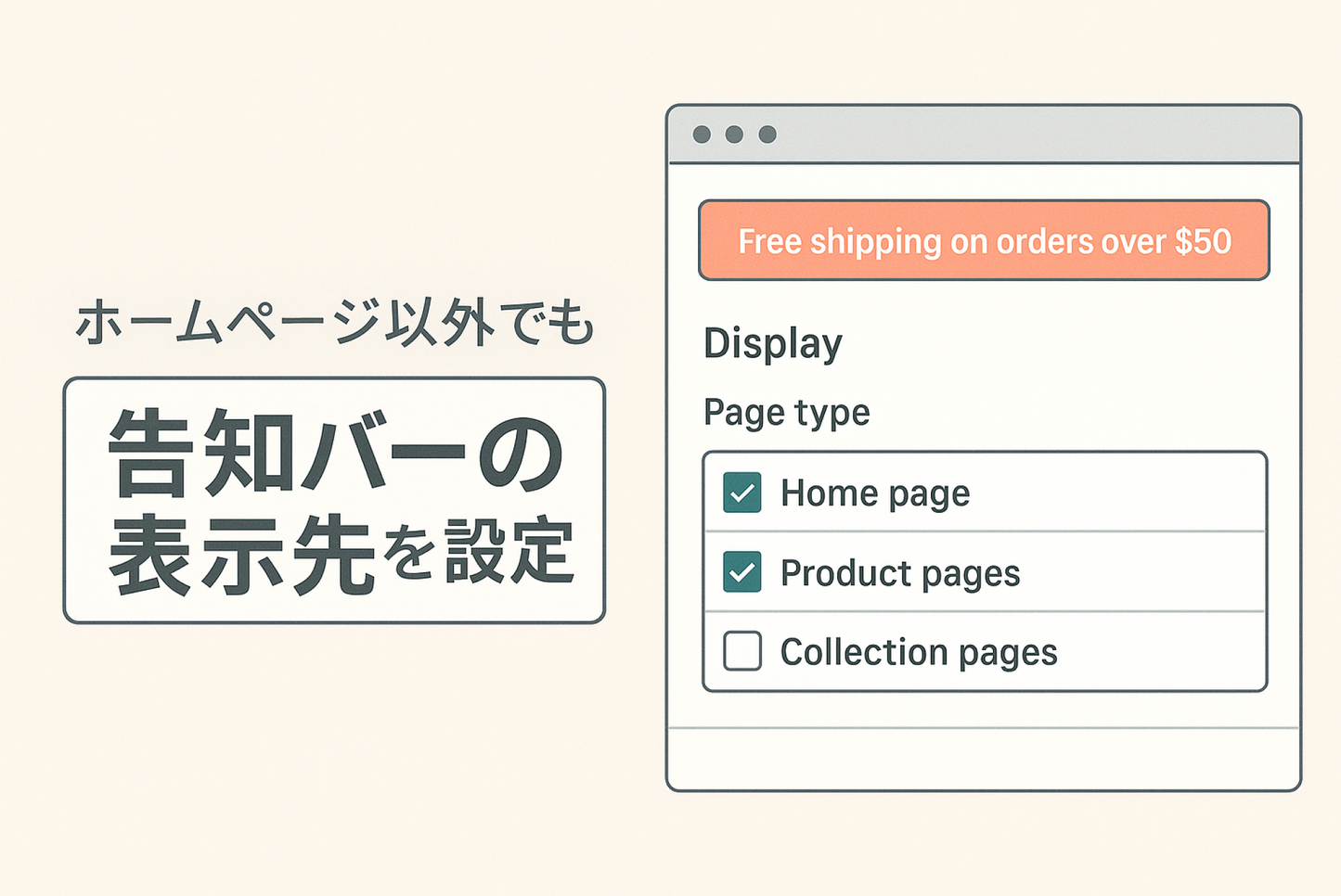Enable the Collection pages checkbox
This screenshot has width=1341, height=896.
742,651
